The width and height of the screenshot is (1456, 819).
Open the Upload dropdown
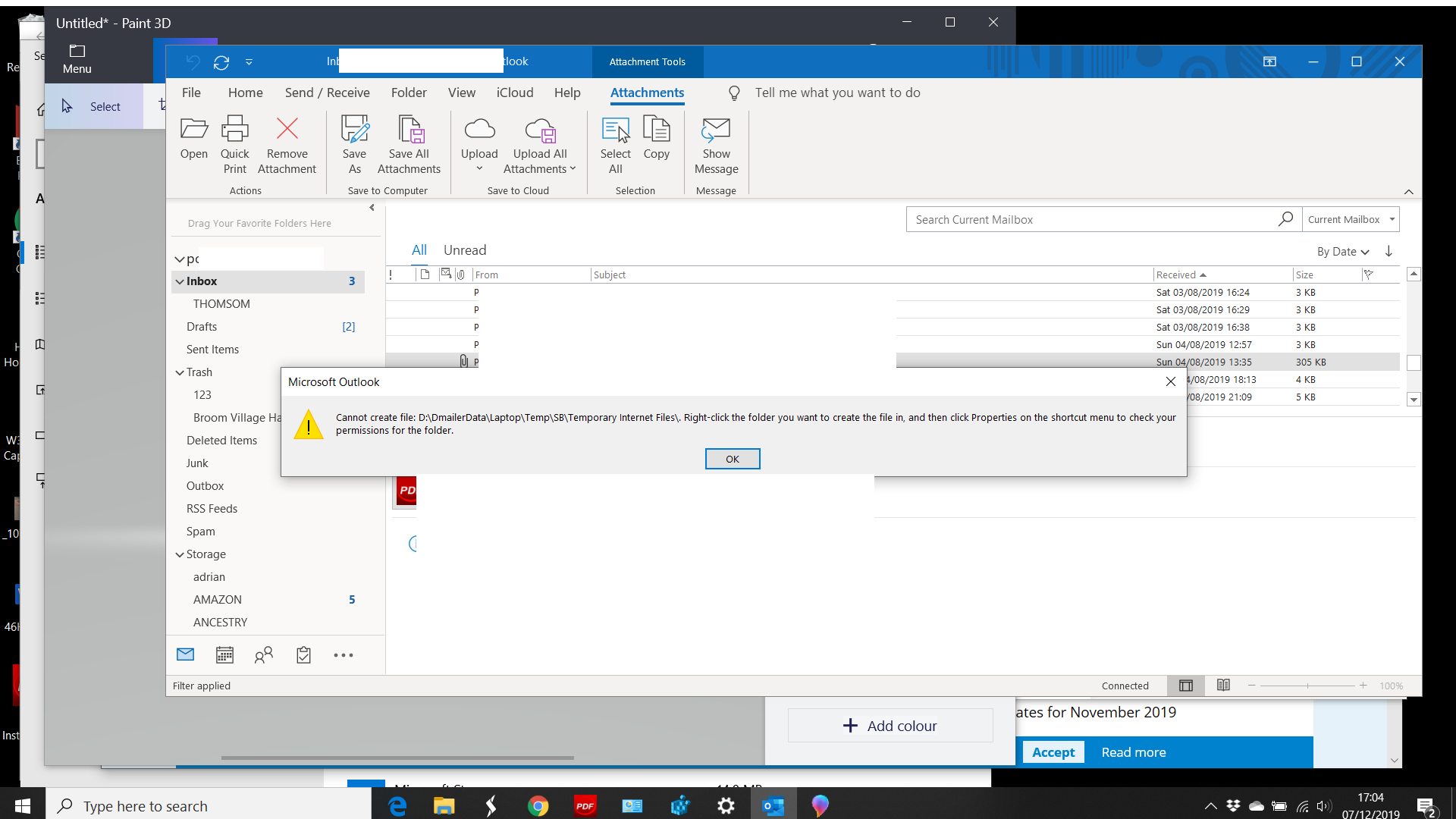tap(479, 168)
